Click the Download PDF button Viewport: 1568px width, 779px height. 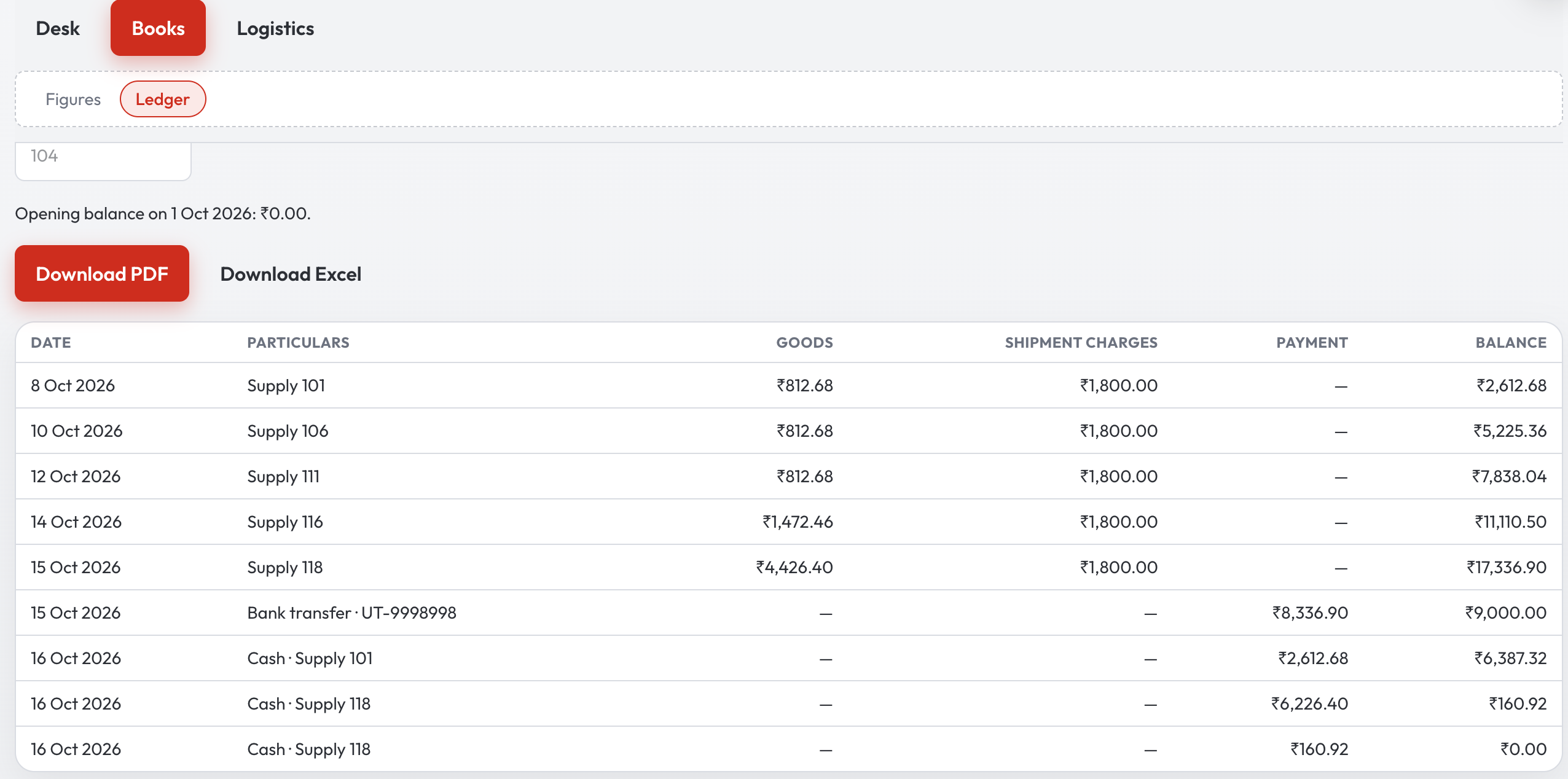pos(102,273)
